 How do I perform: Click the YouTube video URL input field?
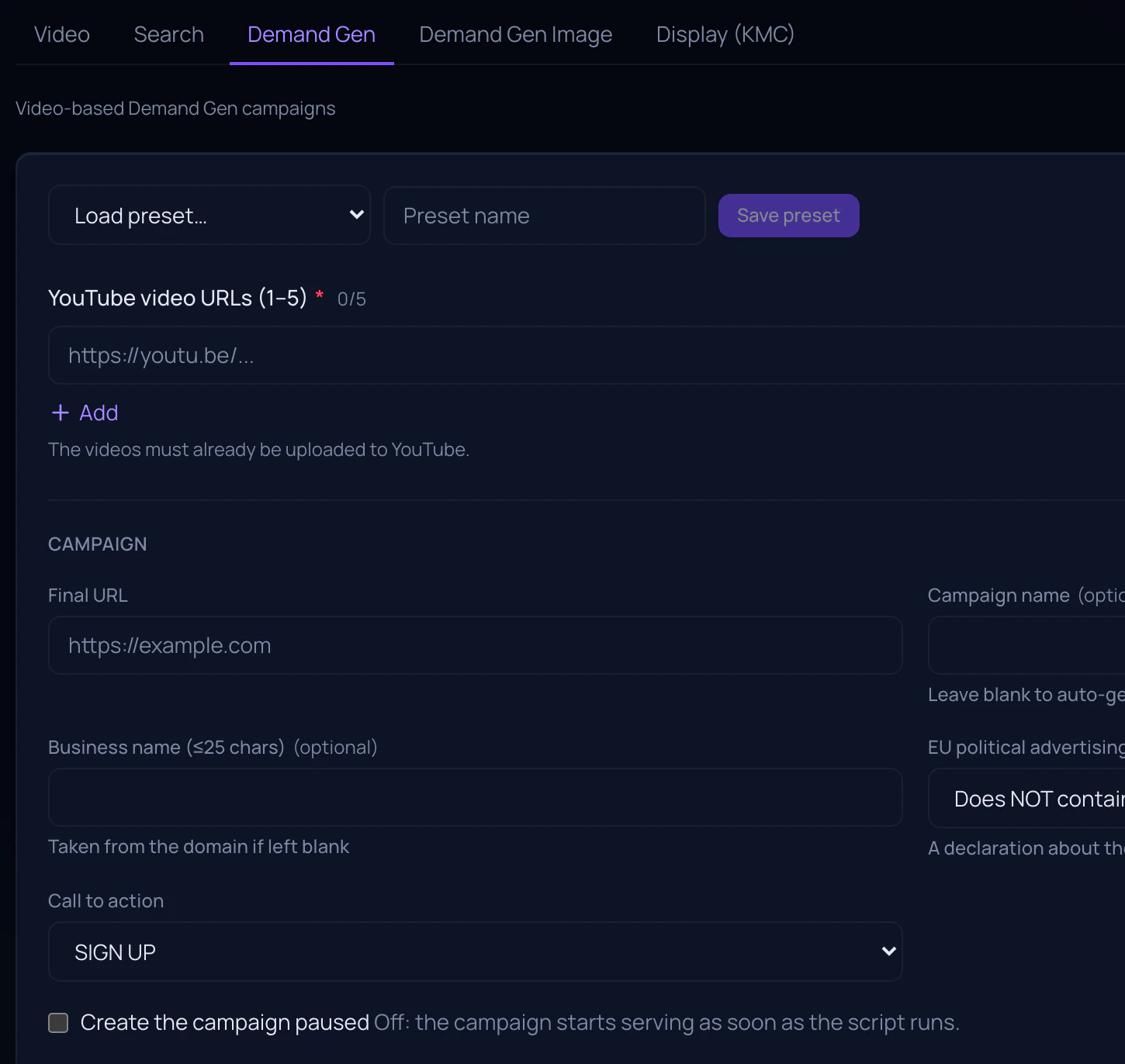coord(587,355)
